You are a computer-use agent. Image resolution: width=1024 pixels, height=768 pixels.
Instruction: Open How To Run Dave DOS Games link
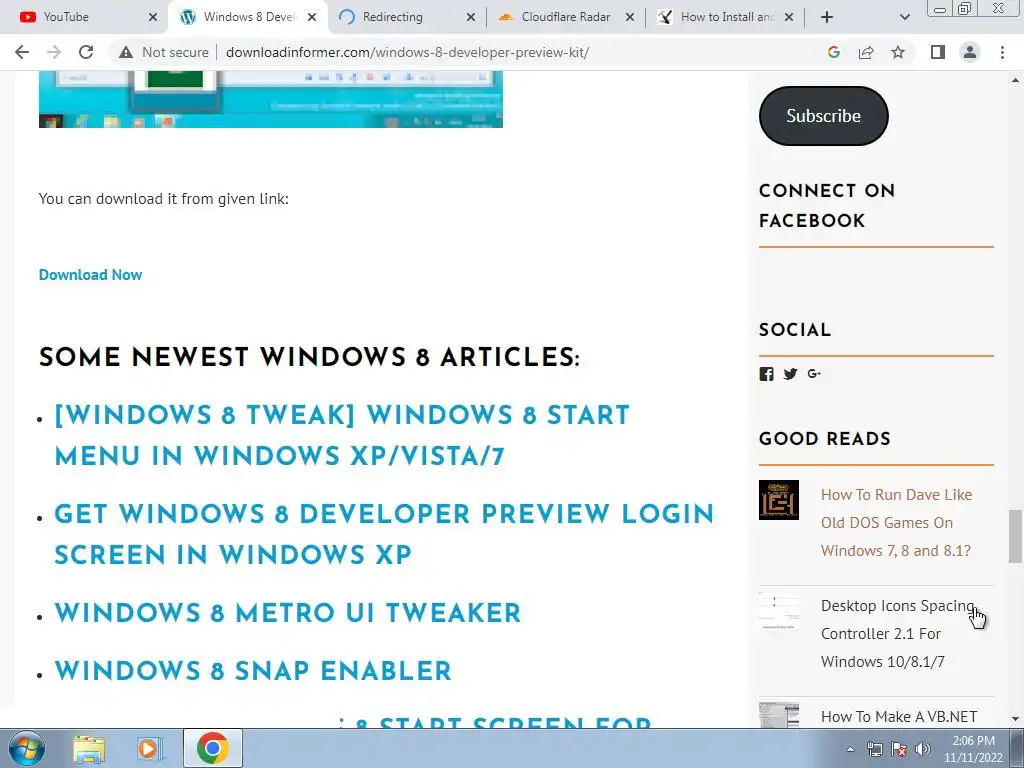click(896, 522)
